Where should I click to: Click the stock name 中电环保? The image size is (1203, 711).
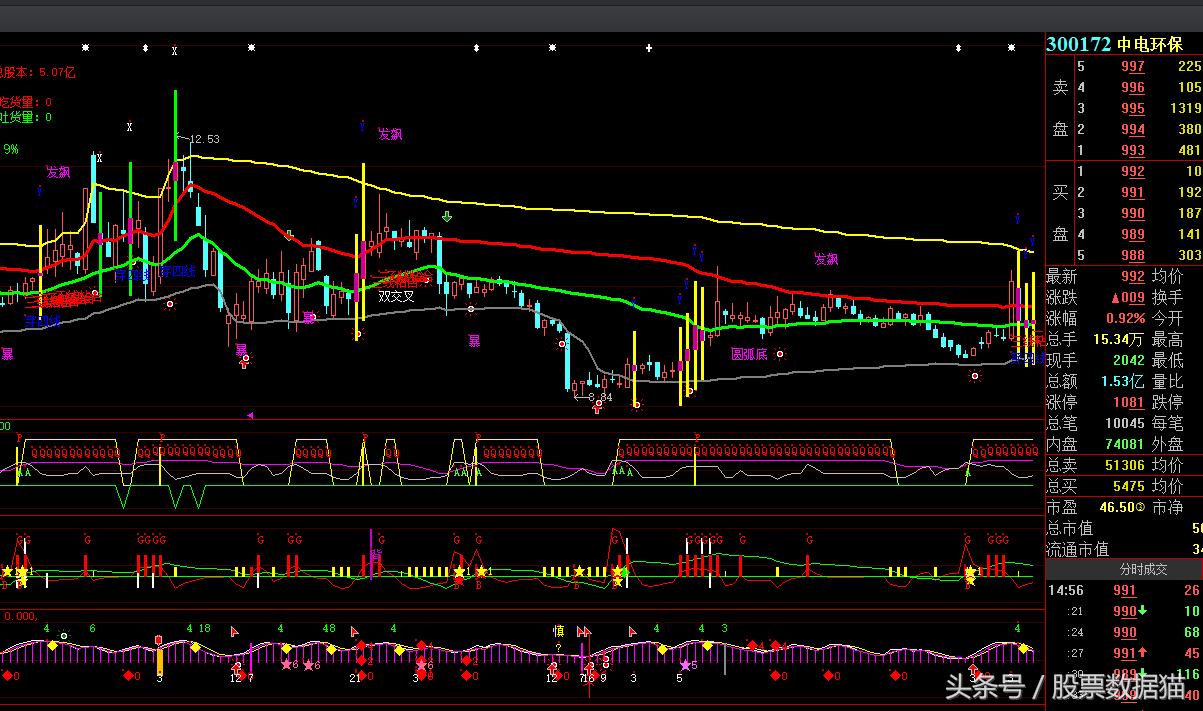pyautogui.click(x=1150, y=44)
